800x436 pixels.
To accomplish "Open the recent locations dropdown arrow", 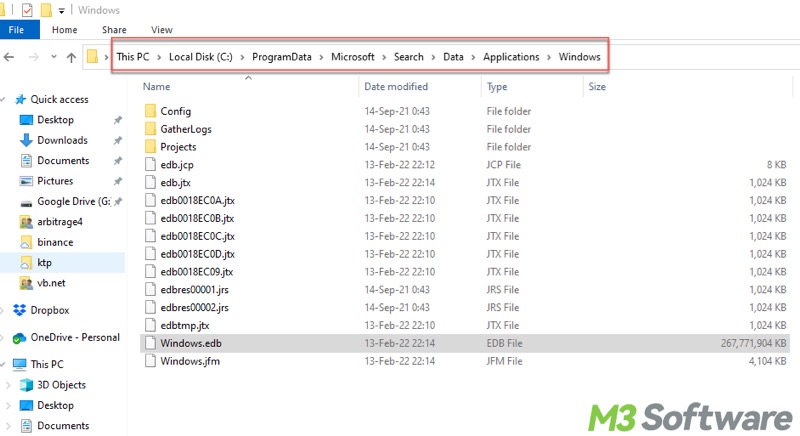I will click(52, 57).
